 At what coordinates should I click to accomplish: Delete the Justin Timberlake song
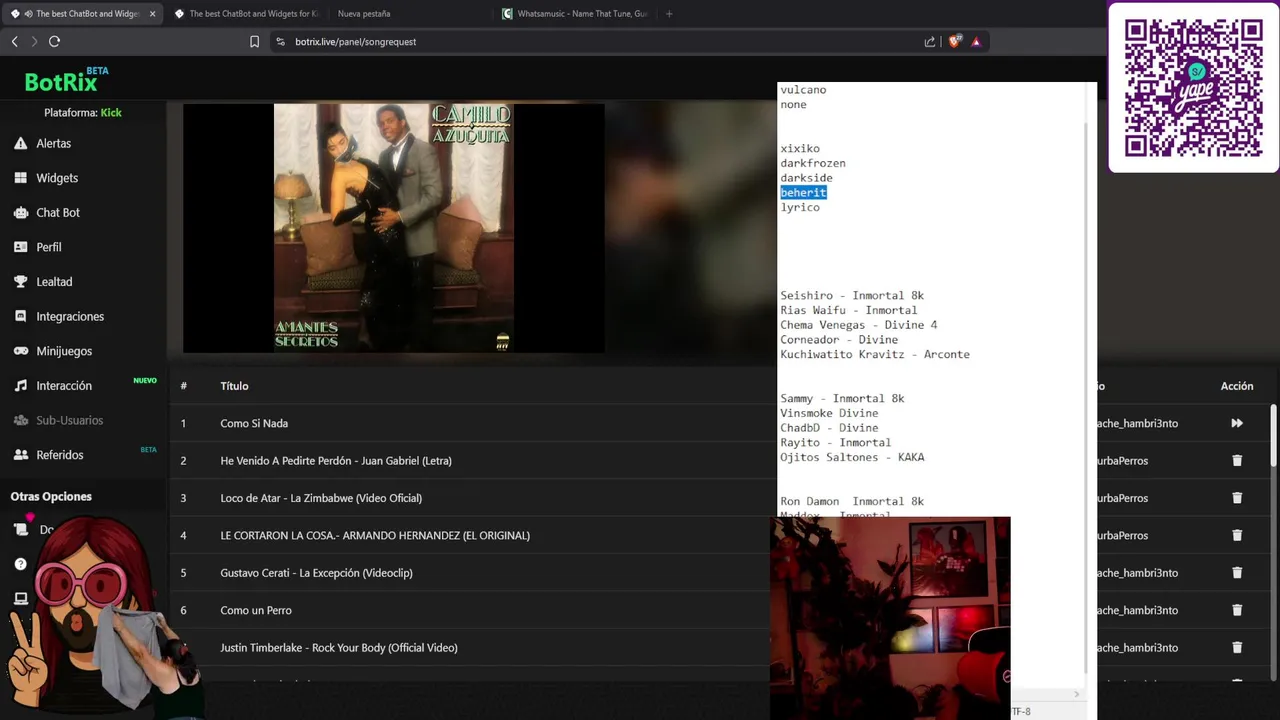coord(1237,648)
